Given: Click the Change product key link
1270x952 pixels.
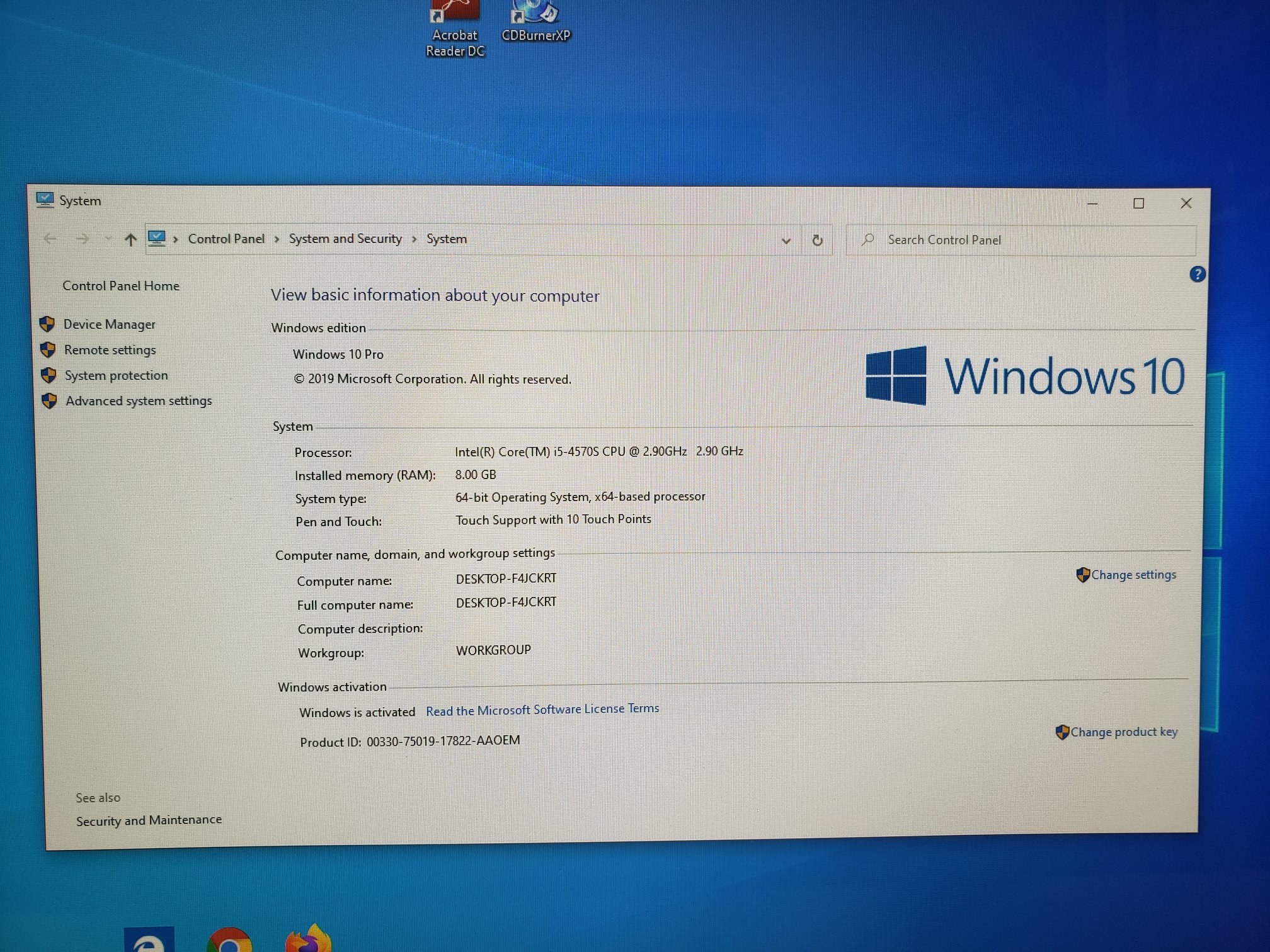Looking at the screenshot, I should pos(1124,732).
